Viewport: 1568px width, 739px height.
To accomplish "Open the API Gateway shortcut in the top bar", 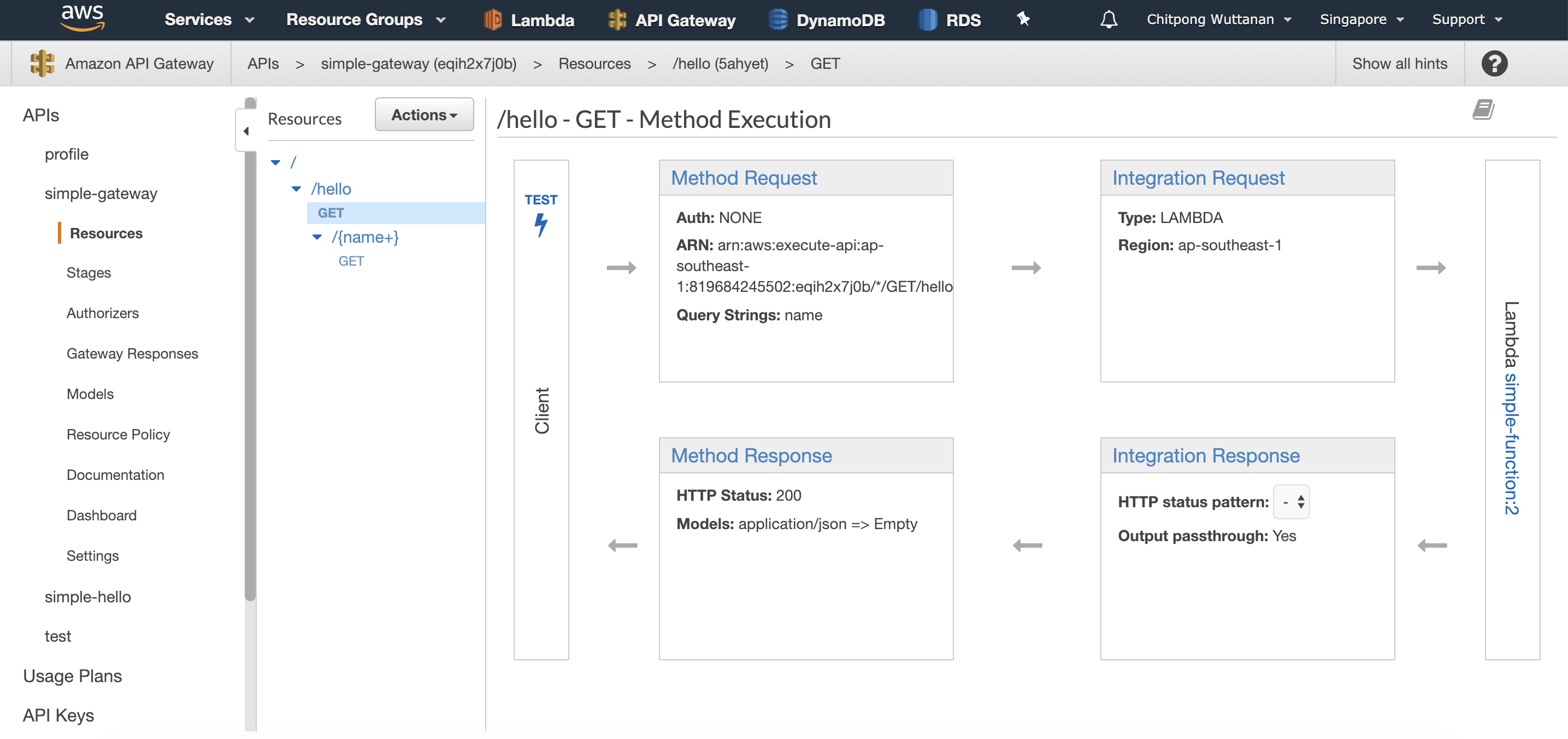I will pyautogui.click(x=671, y=20).
